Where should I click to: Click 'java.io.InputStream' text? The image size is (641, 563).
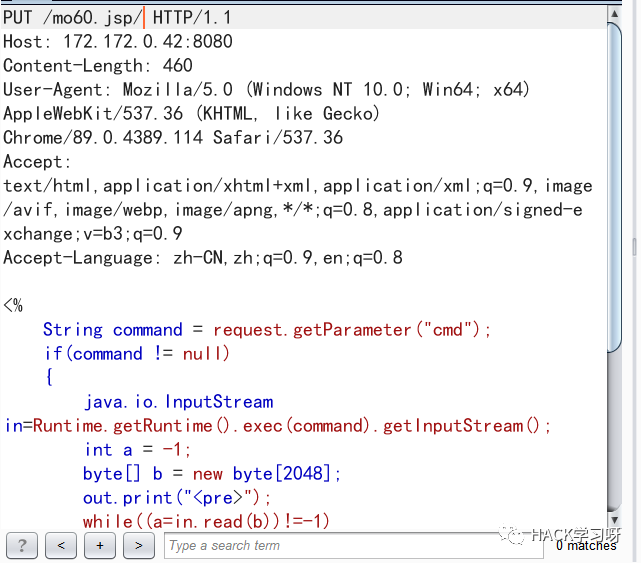pyautogui.click(x=179, y=402)
